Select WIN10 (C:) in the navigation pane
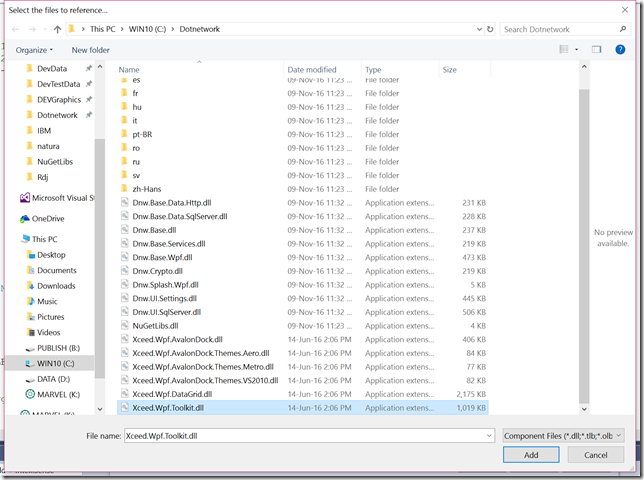 (x=56, y=363)
